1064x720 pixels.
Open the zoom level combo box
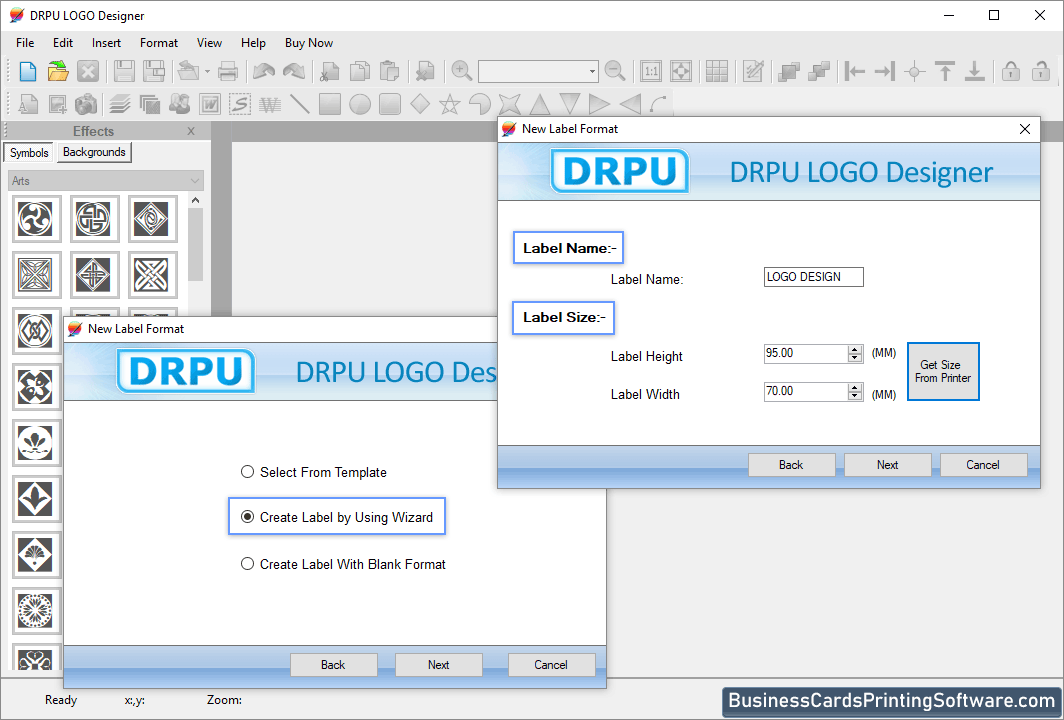(538, 71)
